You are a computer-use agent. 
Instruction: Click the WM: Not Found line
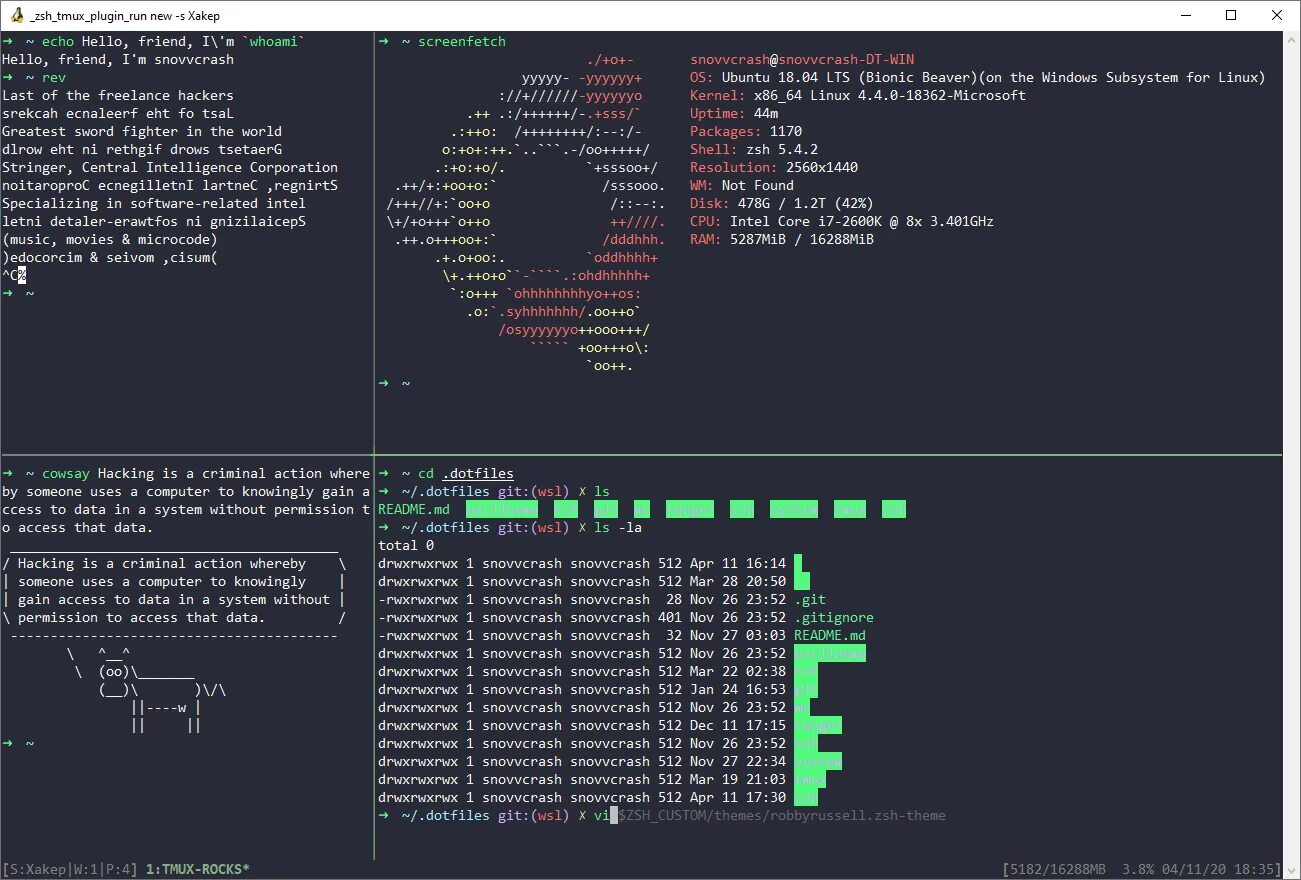(x=742, y=185)
